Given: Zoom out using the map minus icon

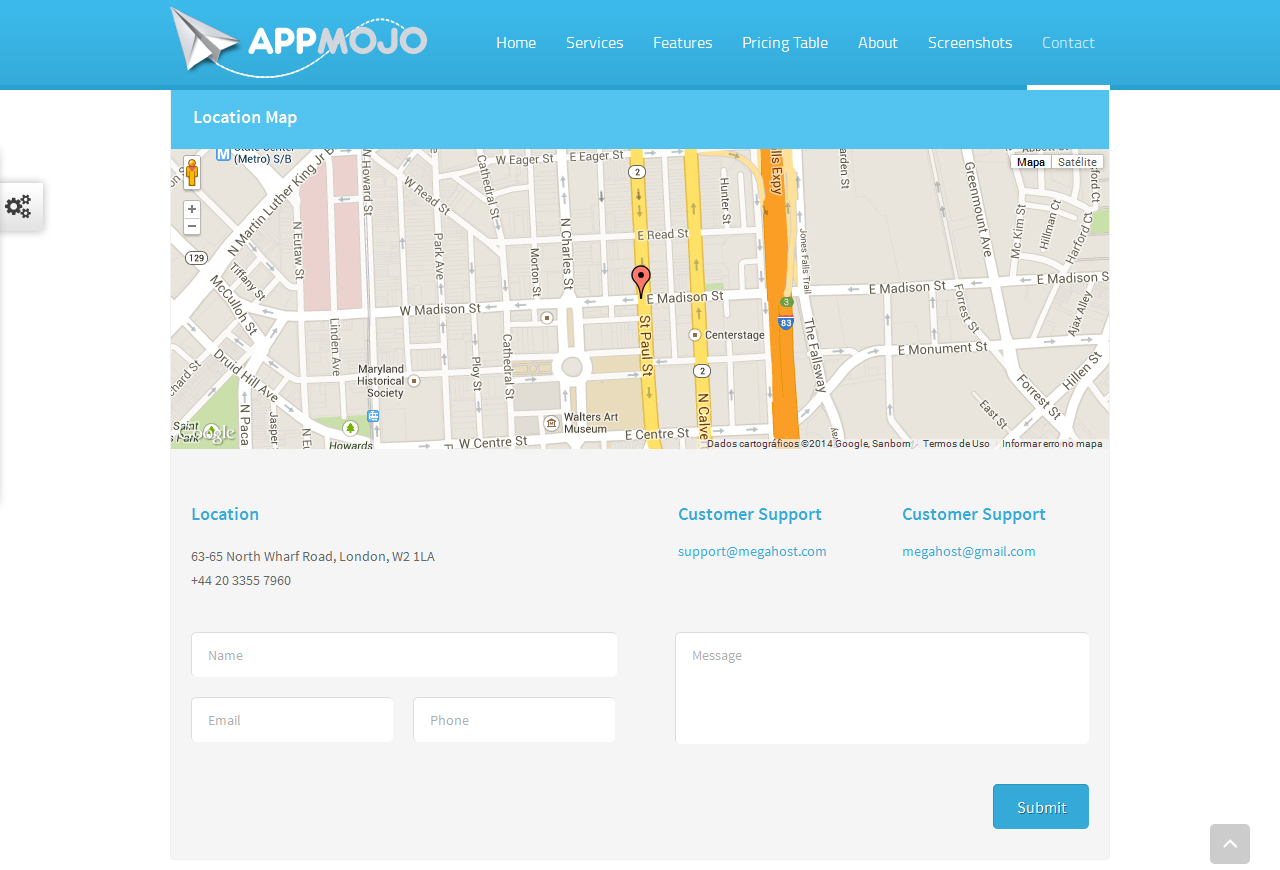Looking at the screenshot, I should point(190,225).
